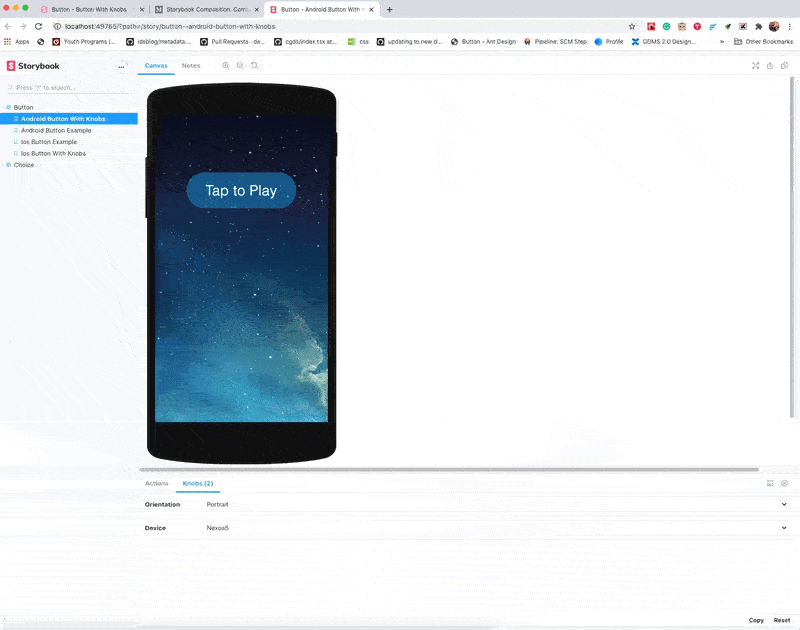Open the Pipeline: SCM Step bookmark
The height and width of the screenshot is (630, 800).
click(556, 42)
